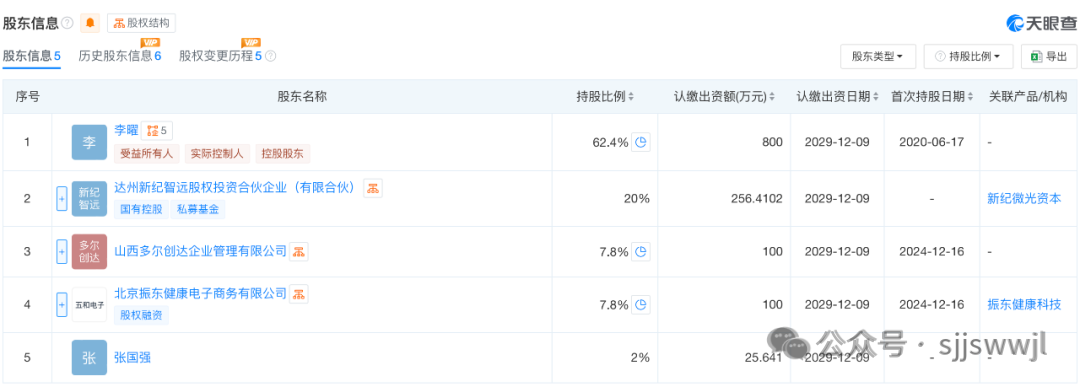1080x387 pixels.
Task: Click pie chart icon in 北京振东健康 row
Action: point(641,304)
